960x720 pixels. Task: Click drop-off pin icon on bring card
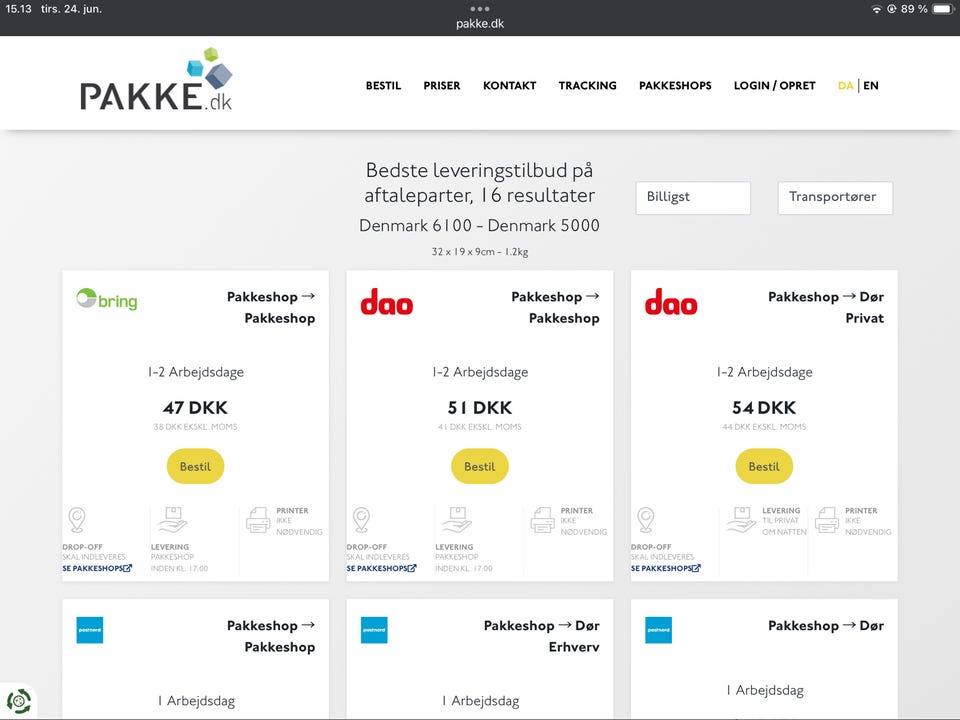point(77,520)
